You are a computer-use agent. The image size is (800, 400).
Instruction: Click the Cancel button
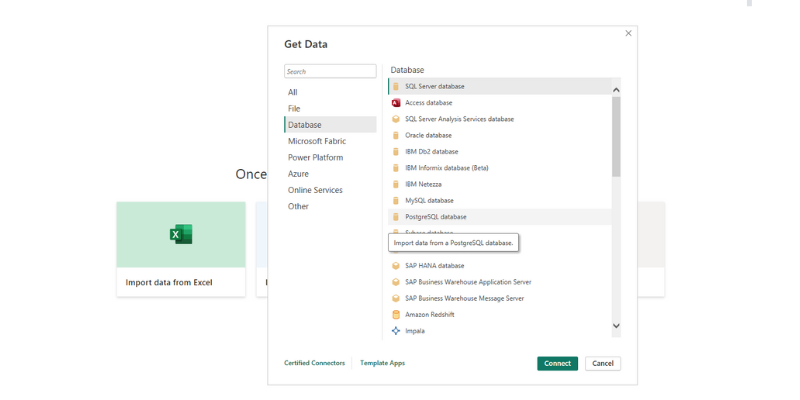[x=603, y=363]
